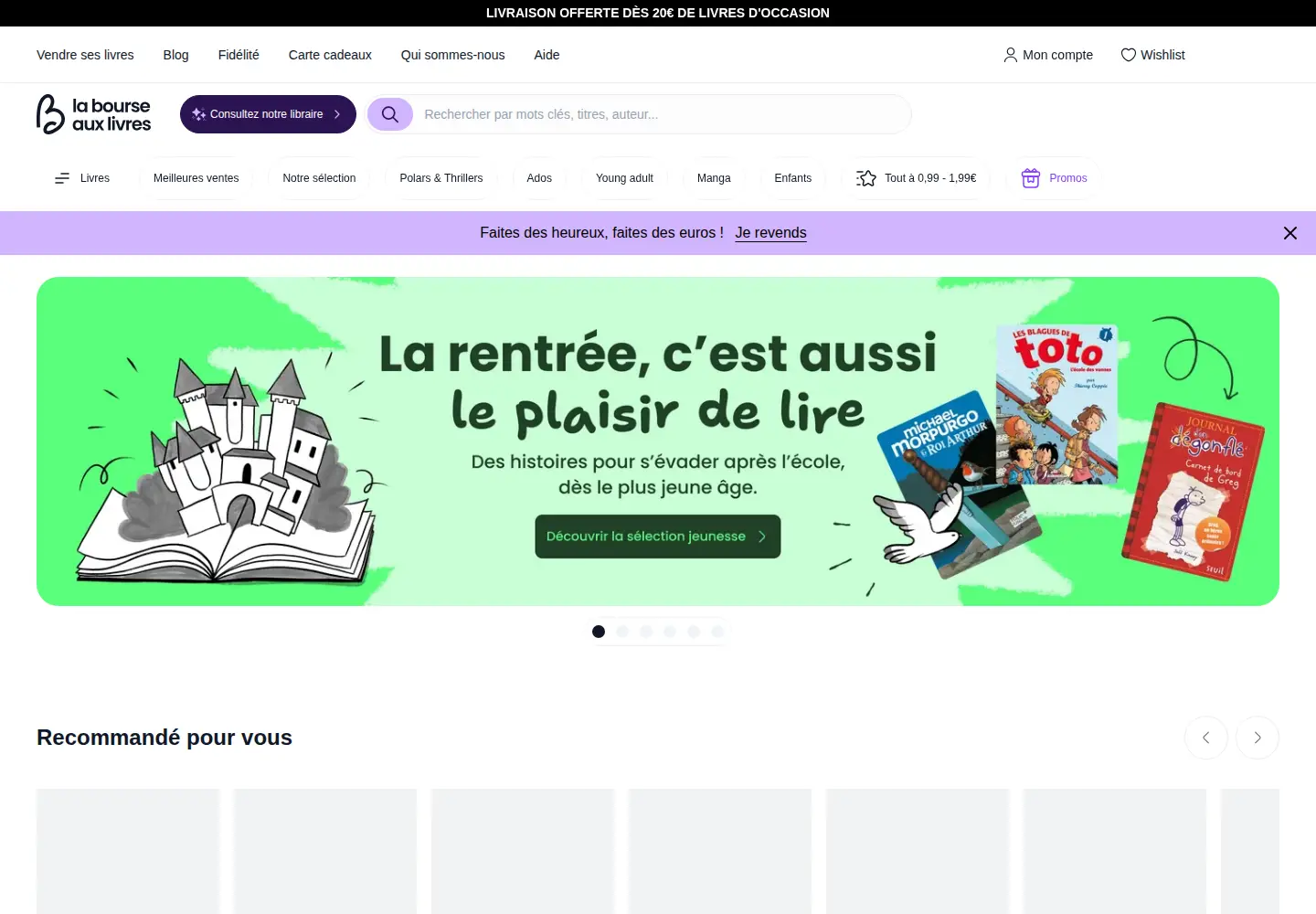Screen dimensions: 1316x914
Task: Click the Je revends link
Action: click(x=770, y=233)
